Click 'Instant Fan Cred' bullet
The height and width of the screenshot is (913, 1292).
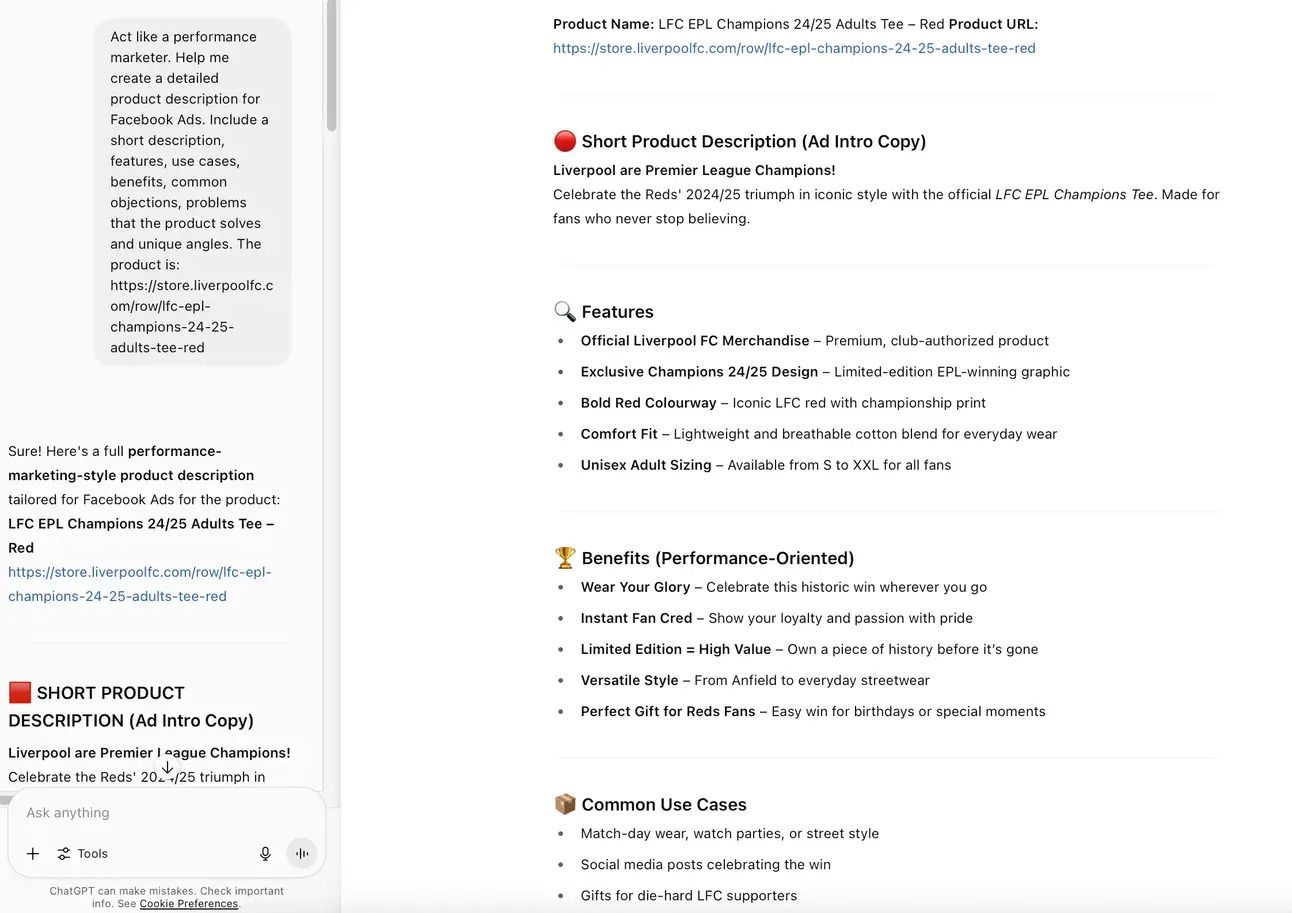coord(776,618)
